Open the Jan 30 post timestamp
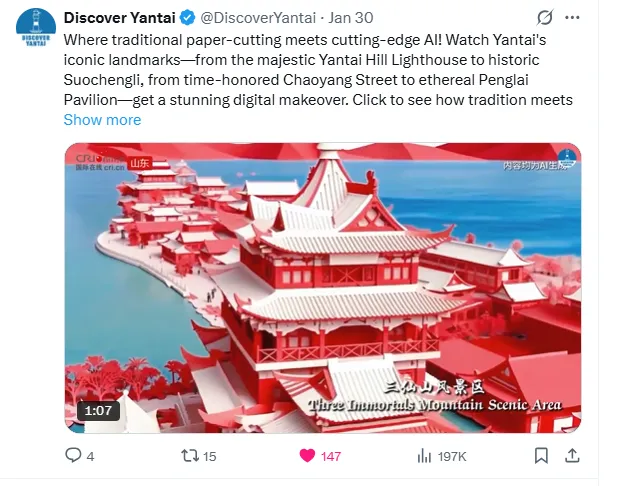This screenshot has width=618, height=486. pos(351,18)
